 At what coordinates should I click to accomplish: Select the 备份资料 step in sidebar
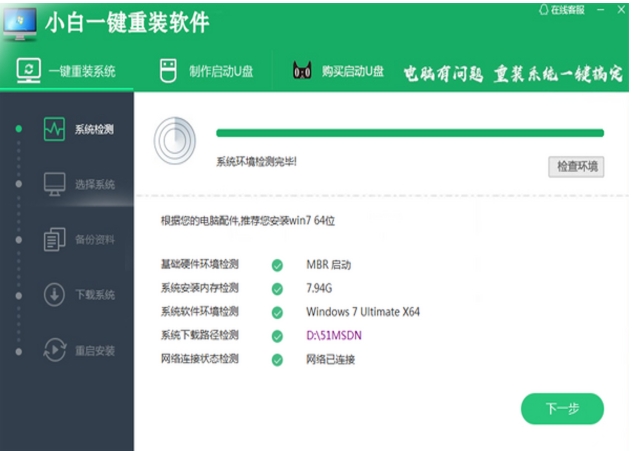(x=79, y=240)
